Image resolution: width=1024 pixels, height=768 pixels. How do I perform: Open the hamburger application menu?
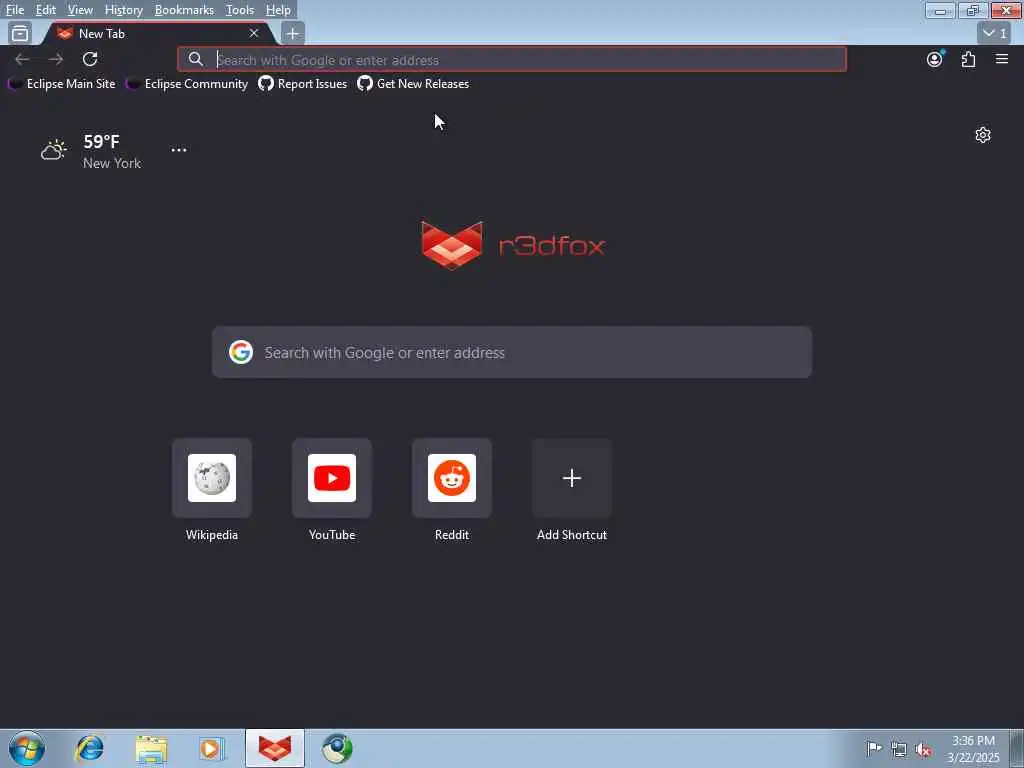pyautogui.click(x=1002, y=59)
